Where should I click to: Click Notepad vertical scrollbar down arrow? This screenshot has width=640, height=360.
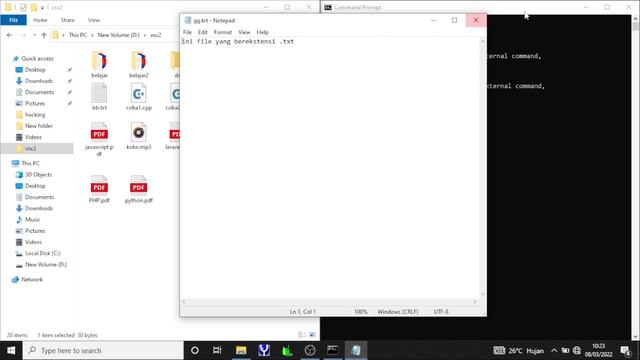tap(483, 294)
